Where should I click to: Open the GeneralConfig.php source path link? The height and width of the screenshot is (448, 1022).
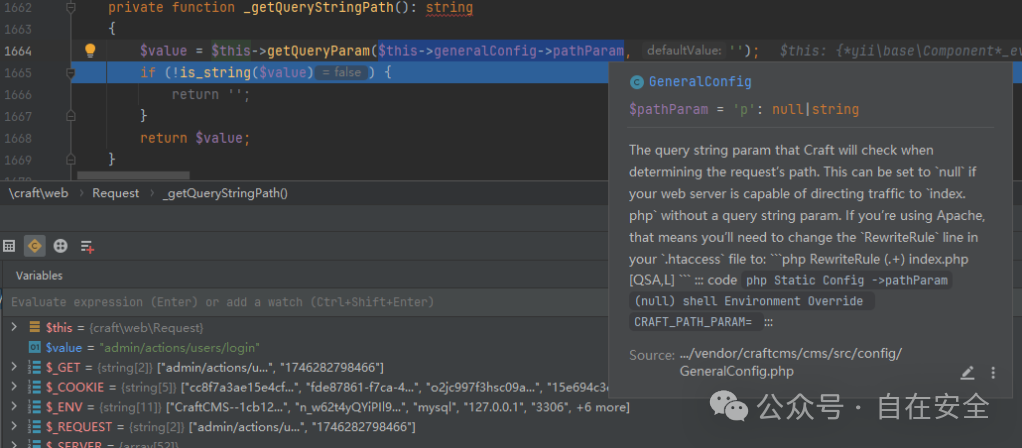pos(791,363)
